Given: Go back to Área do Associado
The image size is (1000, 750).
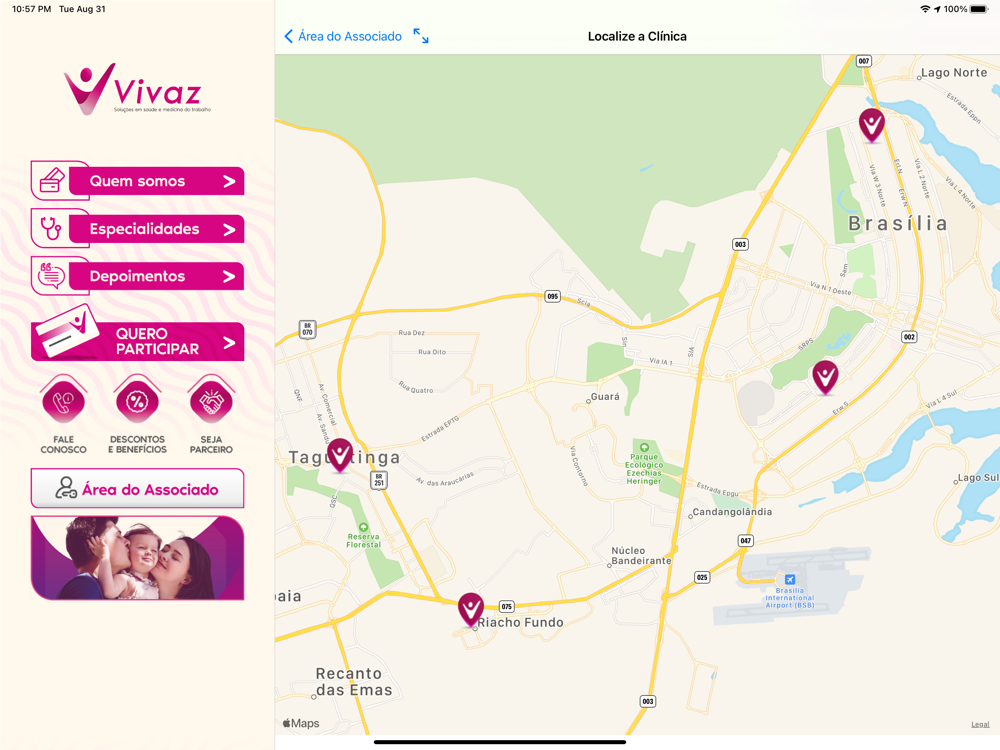Looking at the screenshot, I should point(343,36).
